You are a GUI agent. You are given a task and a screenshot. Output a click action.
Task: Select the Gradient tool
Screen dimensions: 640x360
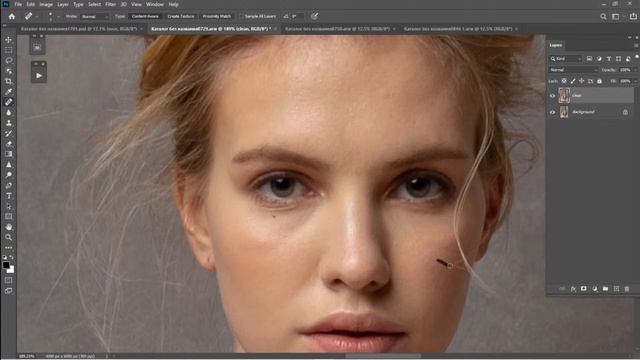coord(9,154)
